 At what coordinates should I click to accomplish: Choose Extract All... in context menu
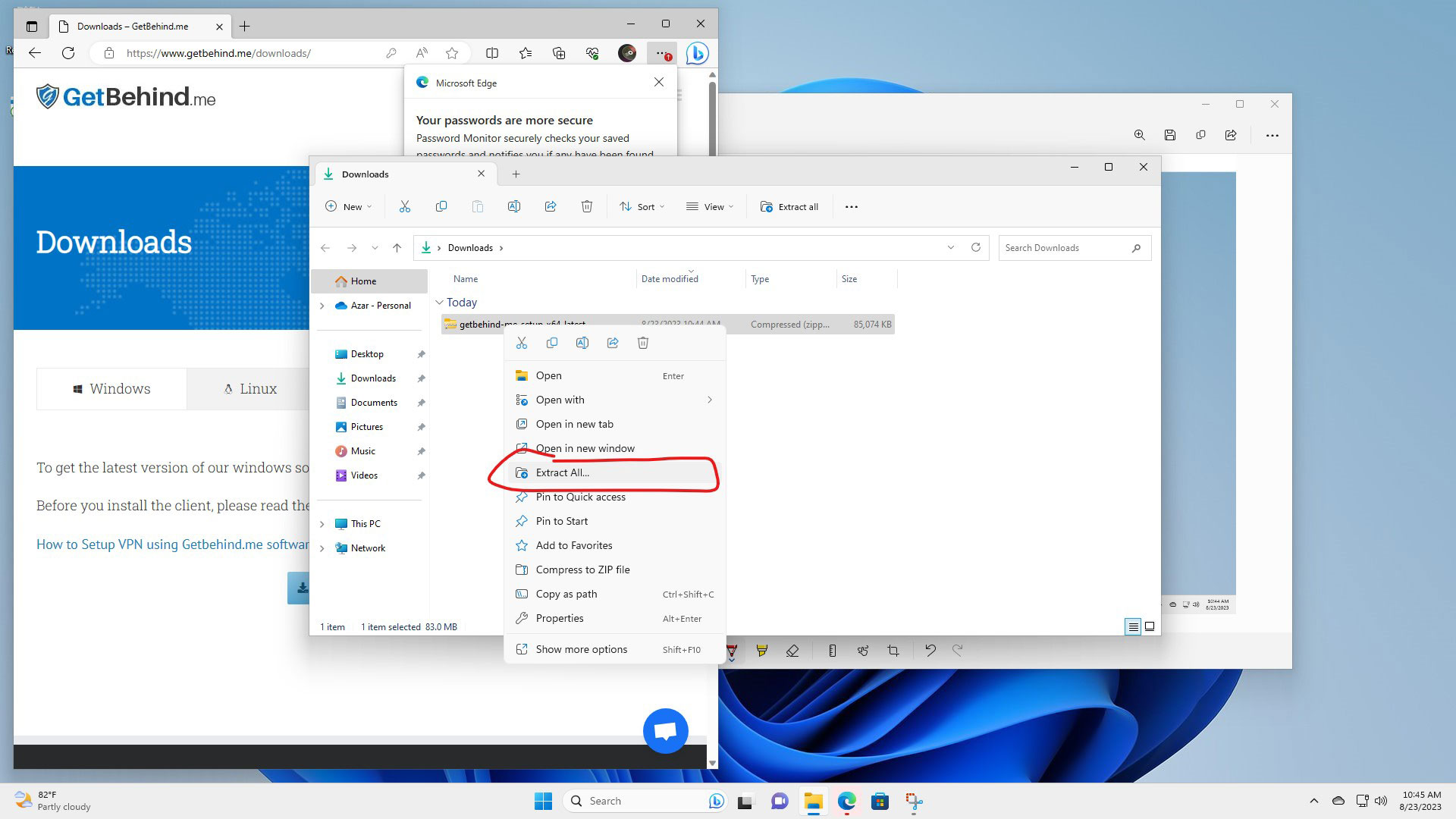point(614,472)
